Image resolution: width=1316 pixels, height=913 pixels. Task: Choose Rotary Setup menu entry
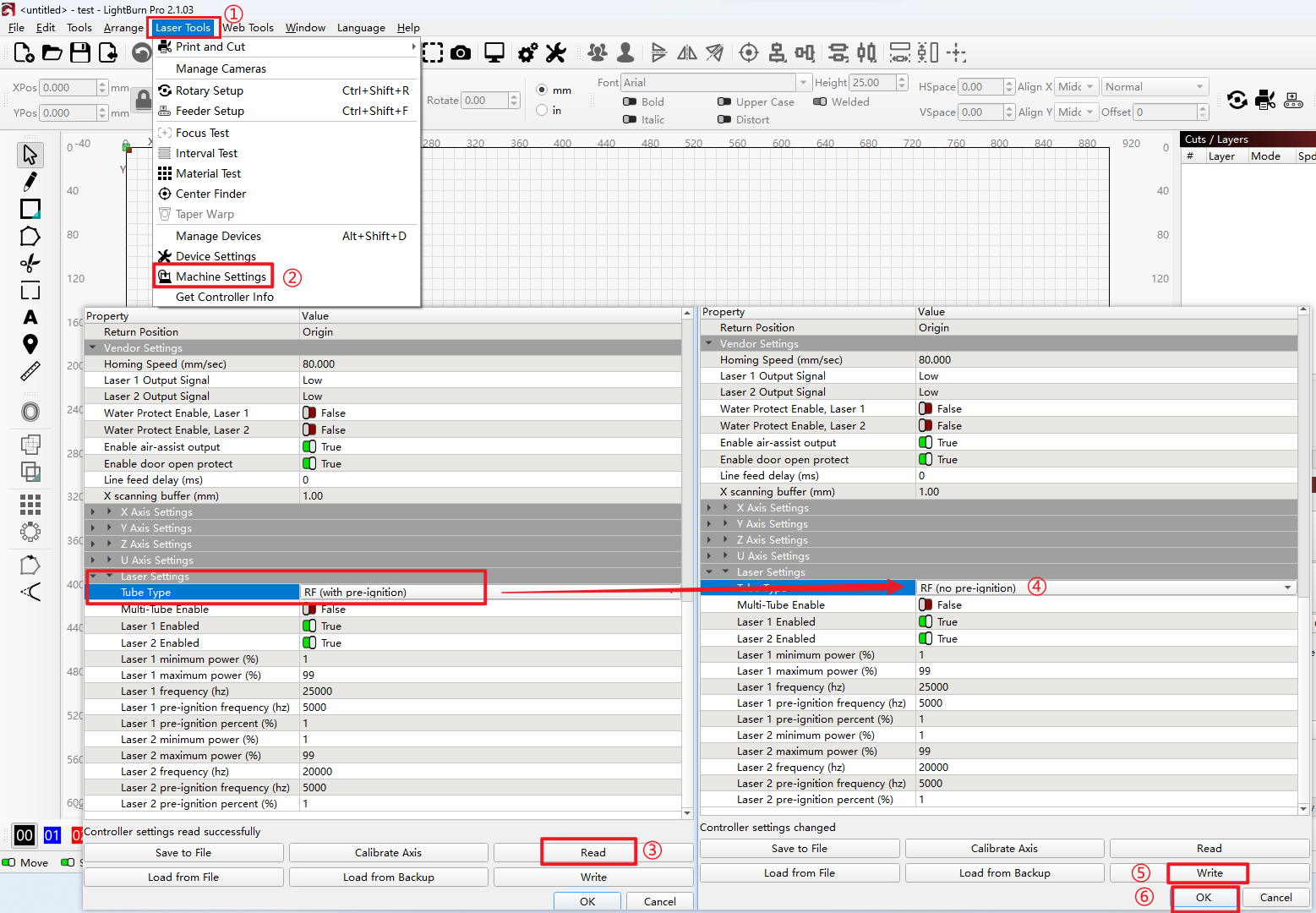[x=209, y=90]
